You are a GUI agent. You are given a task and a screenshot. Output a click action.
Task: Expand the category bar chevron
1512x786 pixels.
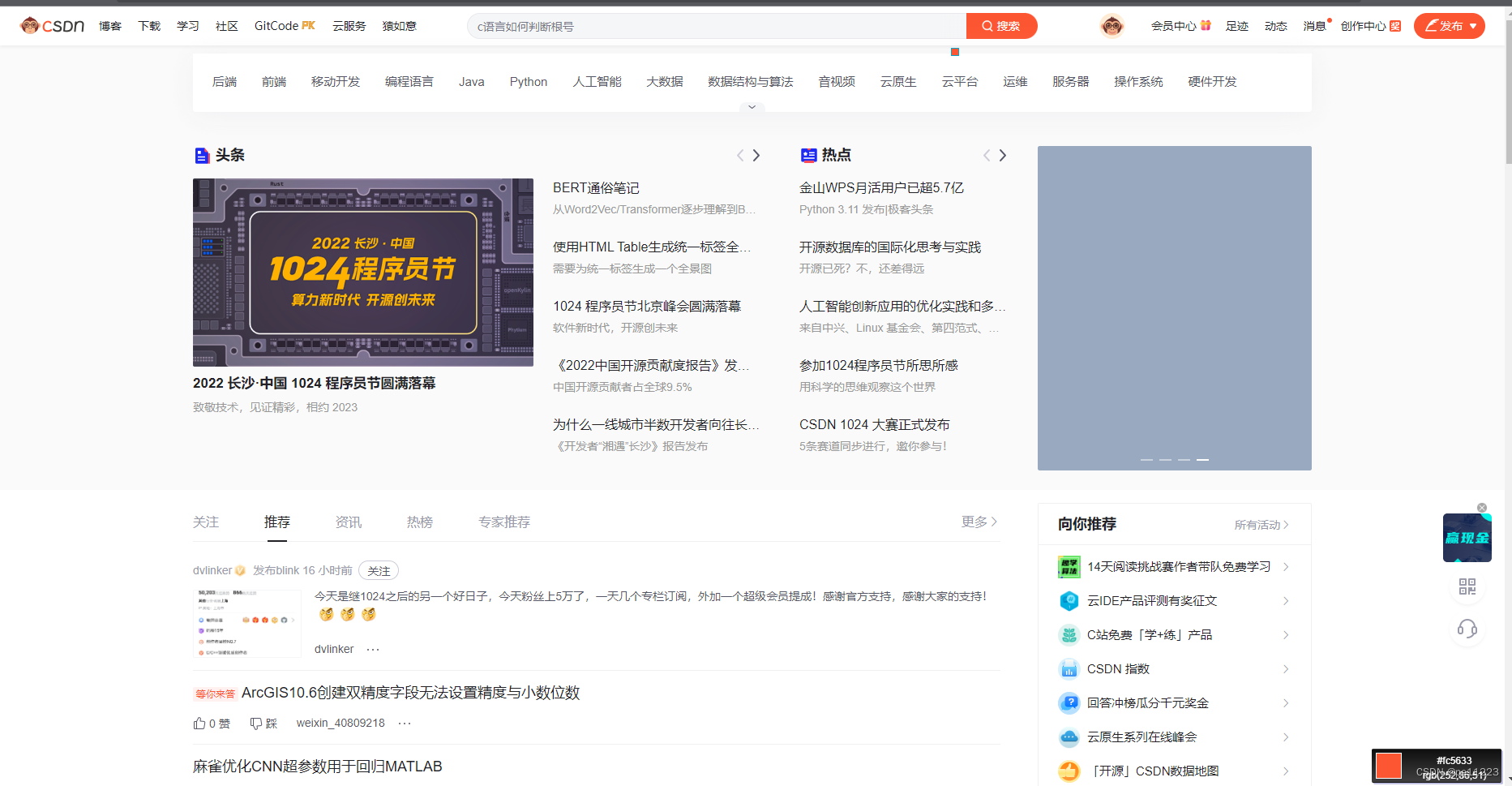(x=752, y=107)
